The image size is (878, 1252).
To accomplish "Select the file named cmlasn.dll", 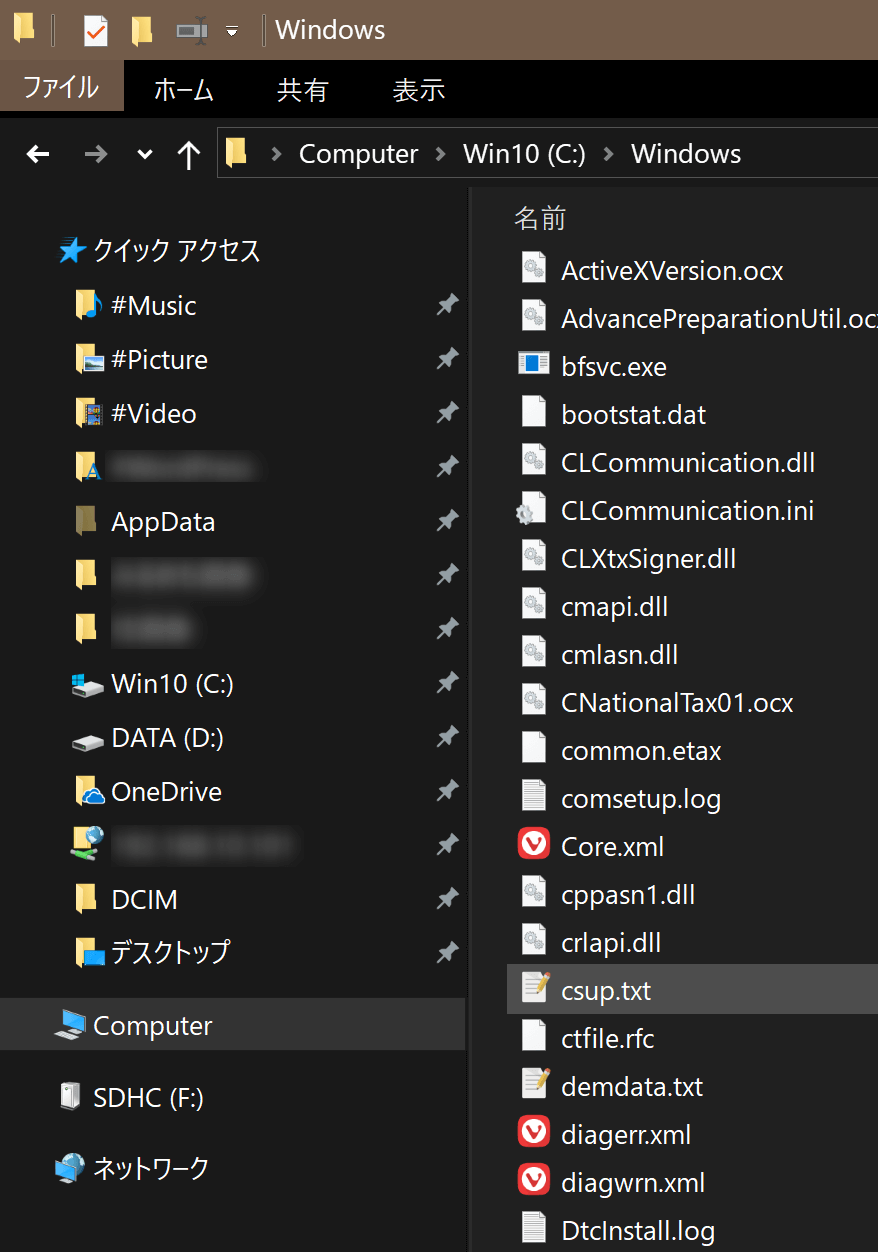I will tap(620, 655).
